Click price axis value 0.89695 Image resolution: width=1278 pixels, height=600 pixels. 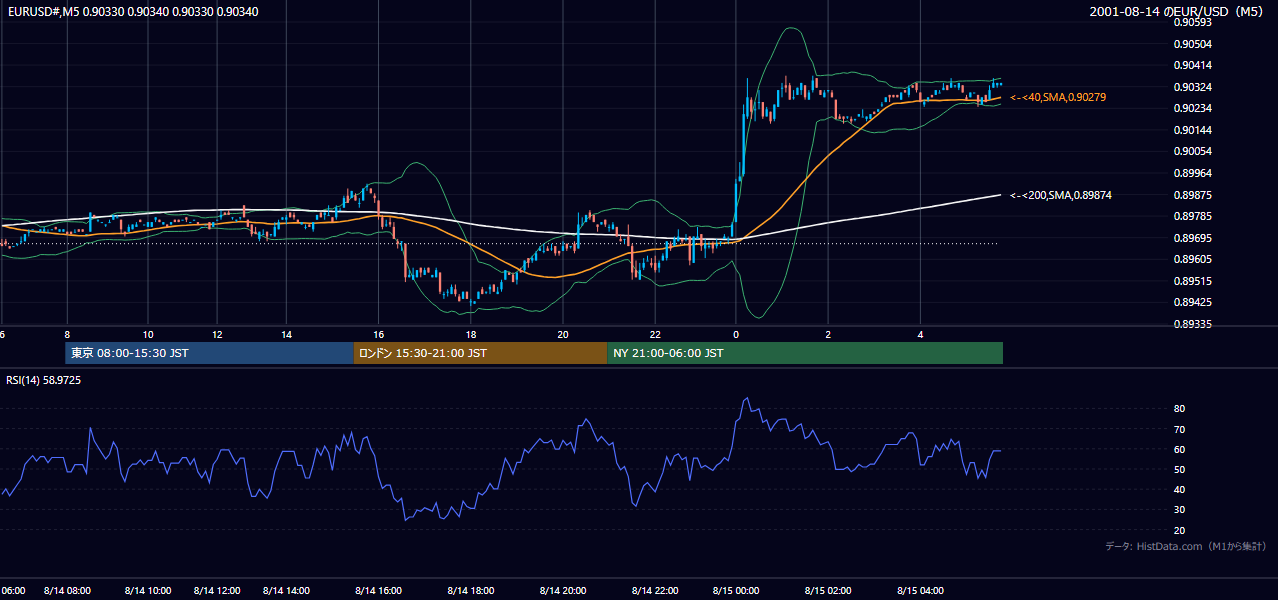click(1192, 238)
